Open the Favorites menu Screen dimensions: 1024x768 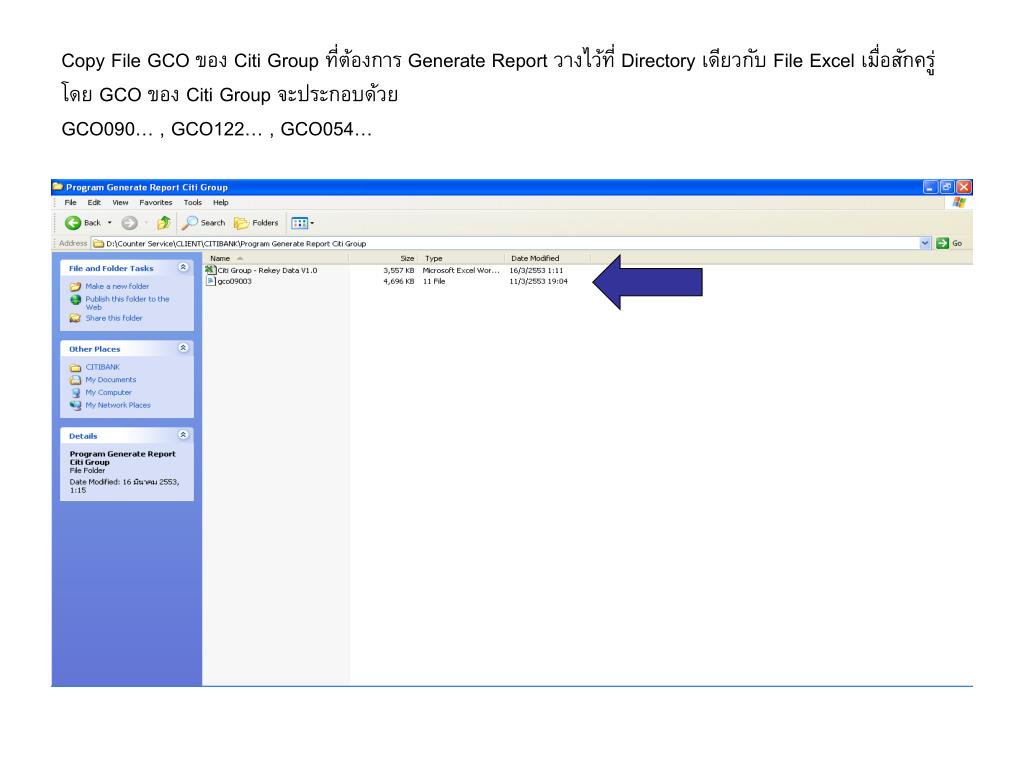[x=155, y=203]
